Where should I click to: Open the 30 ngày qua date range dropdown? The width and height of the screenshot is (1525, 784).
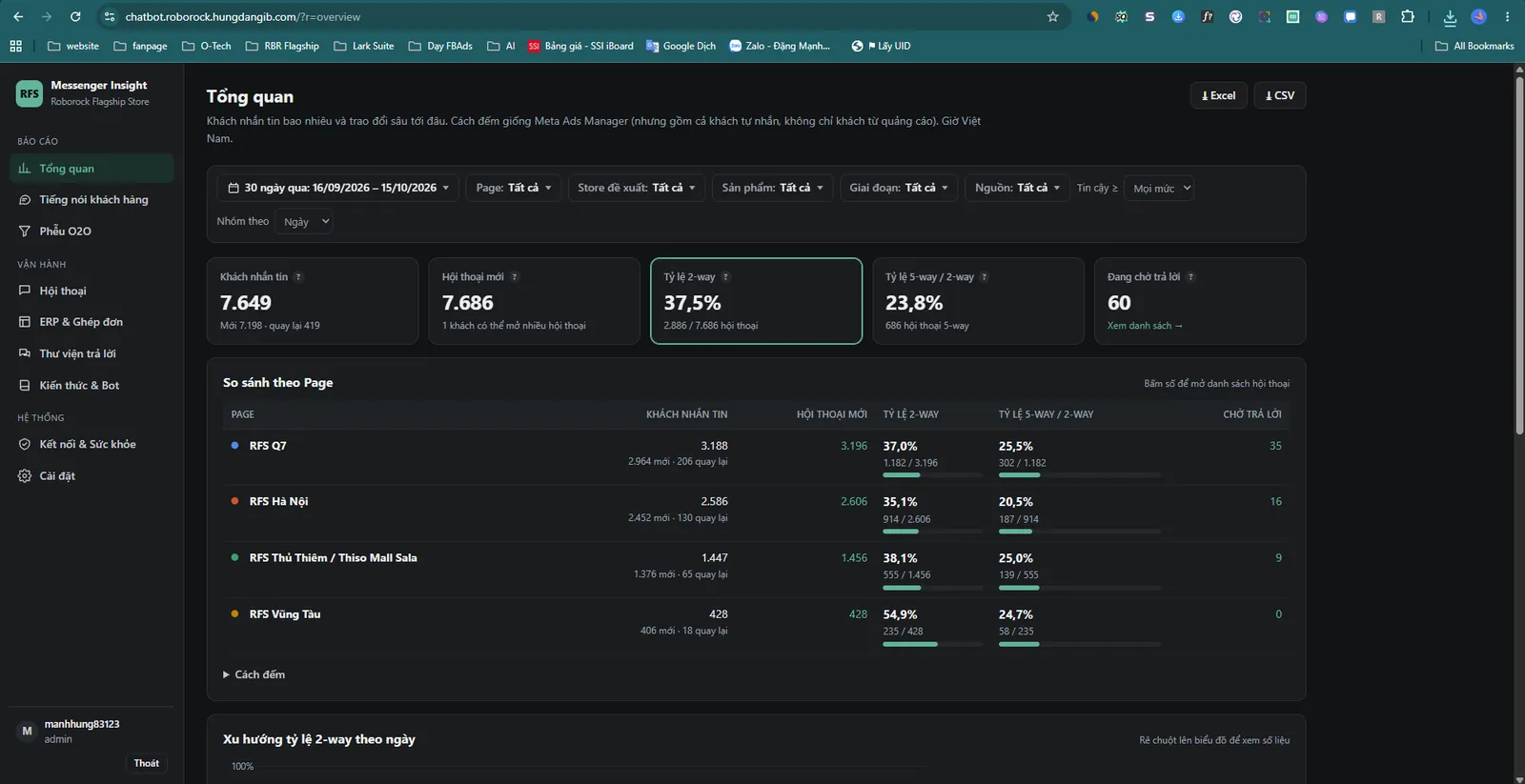(338, 188)
